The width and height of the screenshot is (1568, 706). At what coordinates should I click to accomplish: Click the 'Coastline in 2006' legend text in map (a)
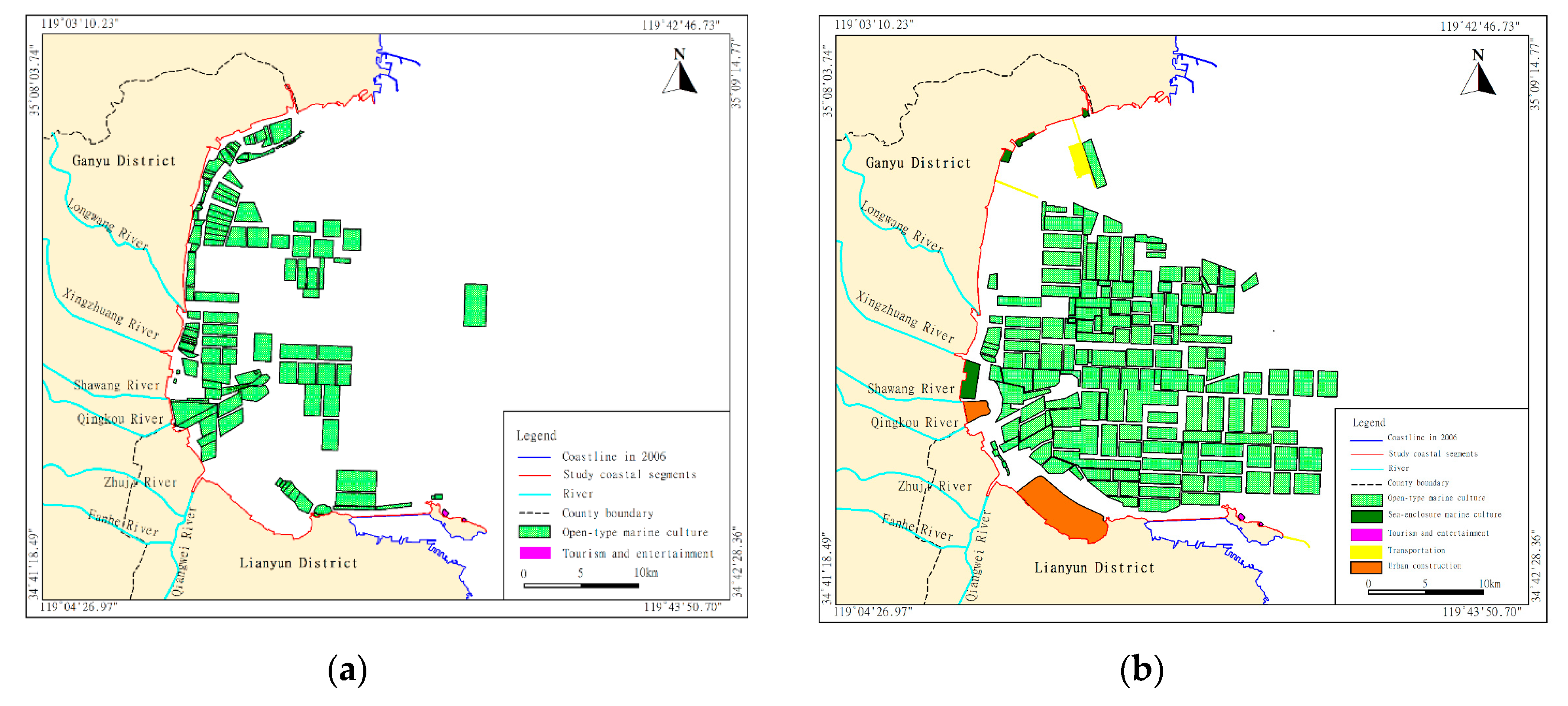click(x=614, y=457)
